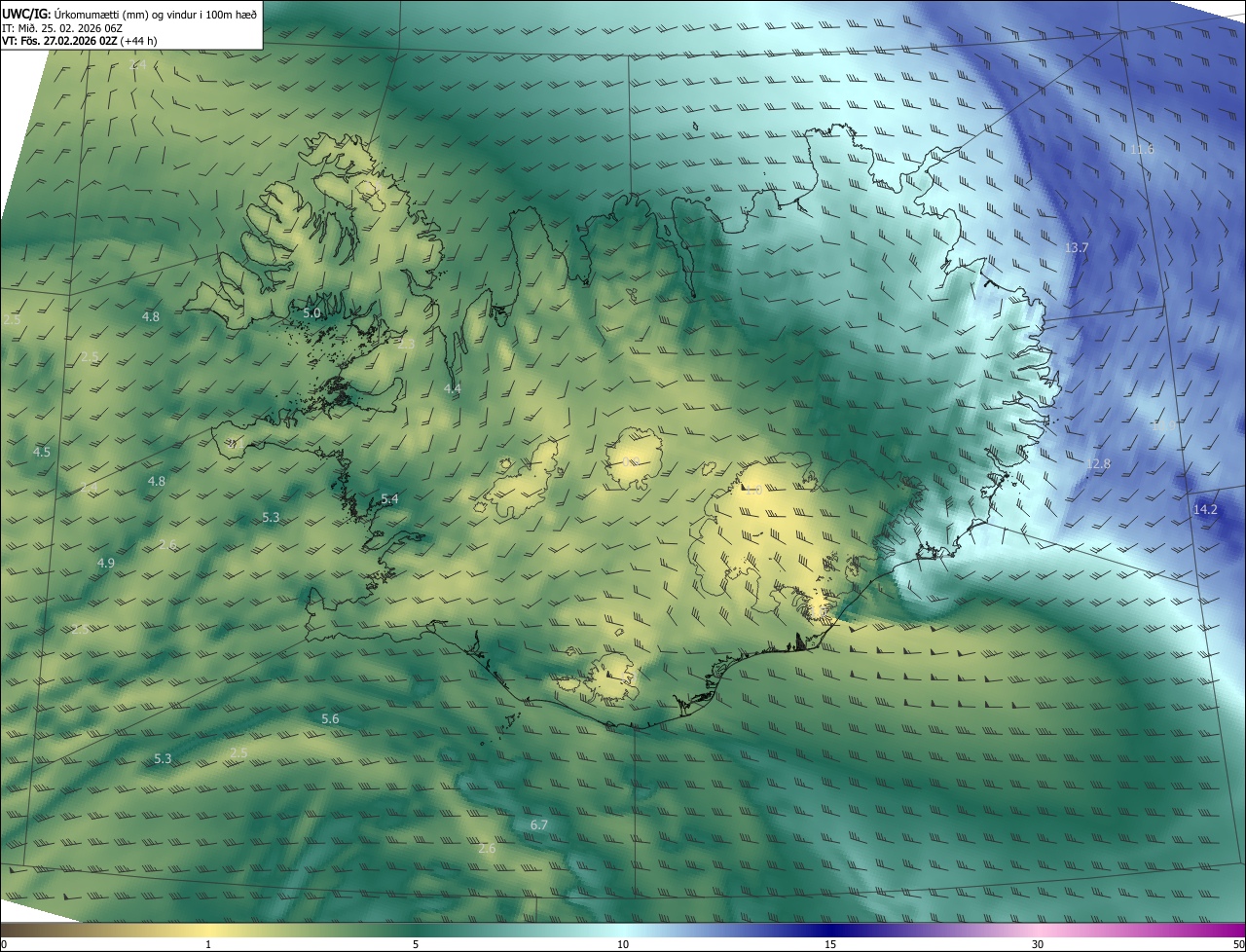1246x952 pixels.
Task: Click the colour scale tick labelled 5
Action: click(416, 944)
